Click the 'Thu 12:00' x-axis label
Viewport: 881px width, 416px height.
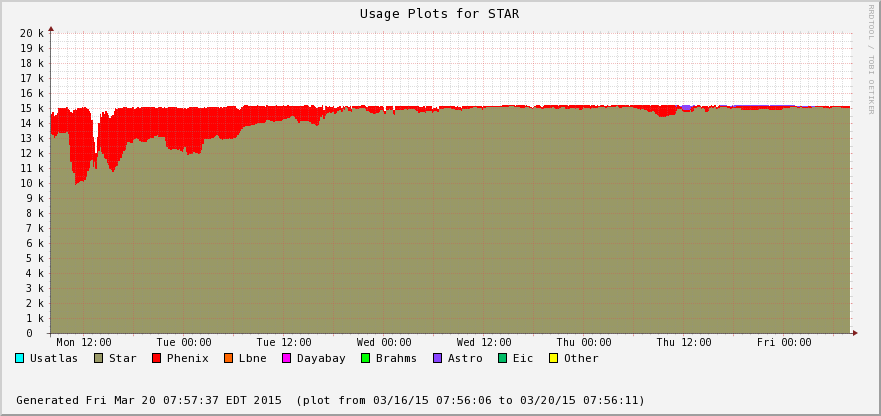click(684, 342)
